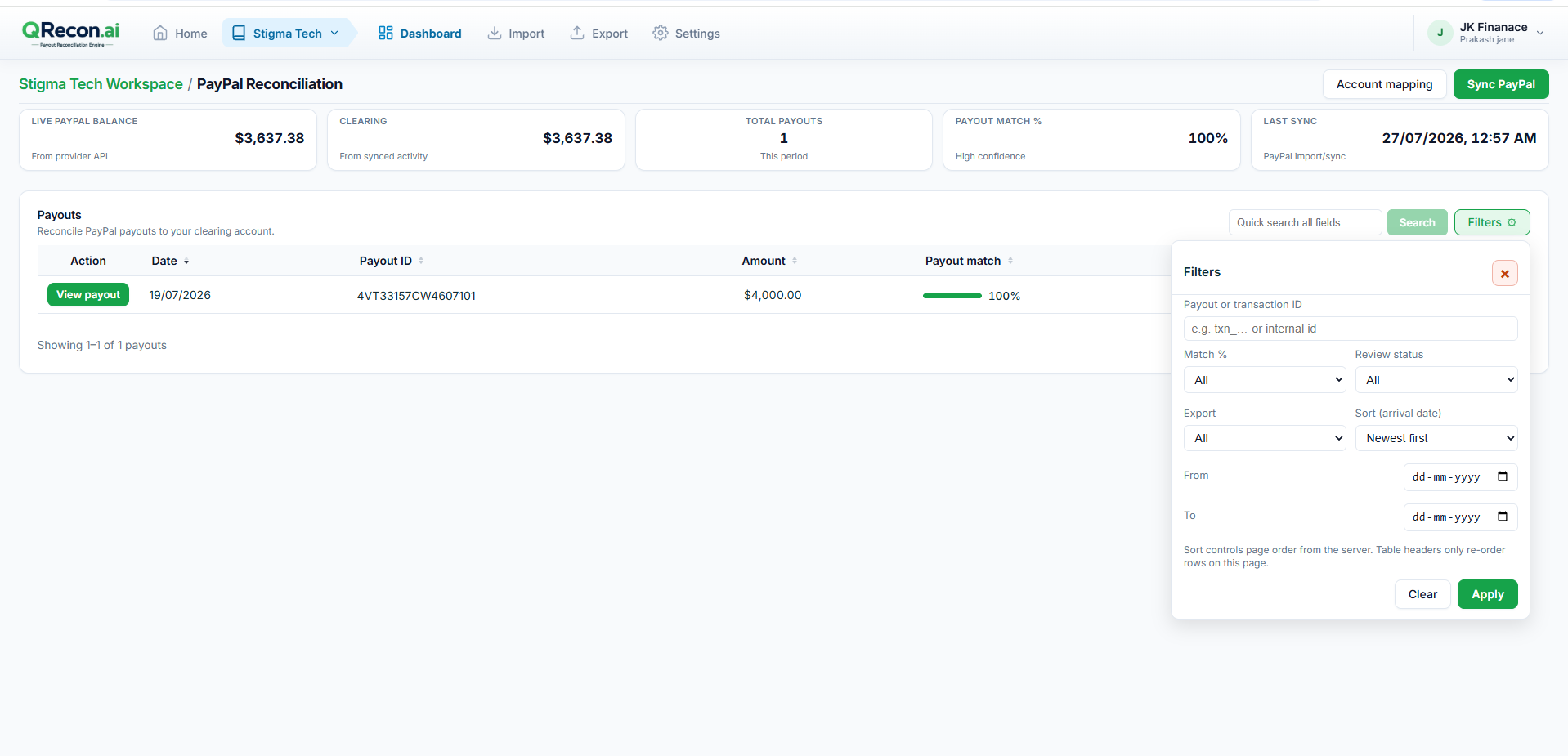Click the 19/07/2026 date cell
1568x756 pixels.
coord(180,295)
